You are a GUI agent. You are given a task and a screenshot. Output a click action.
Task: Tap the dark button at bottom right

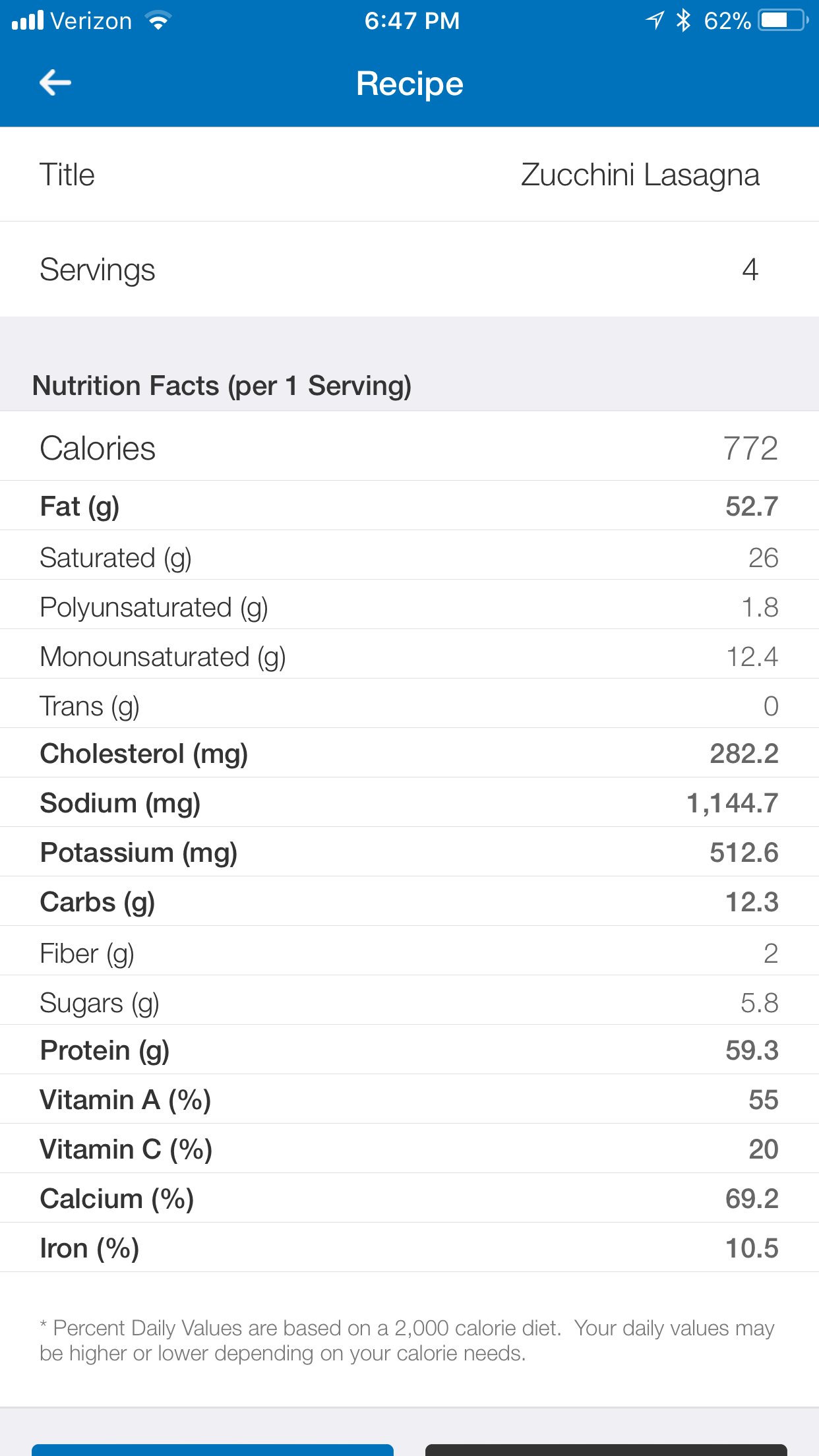[x=605, y=1449]
